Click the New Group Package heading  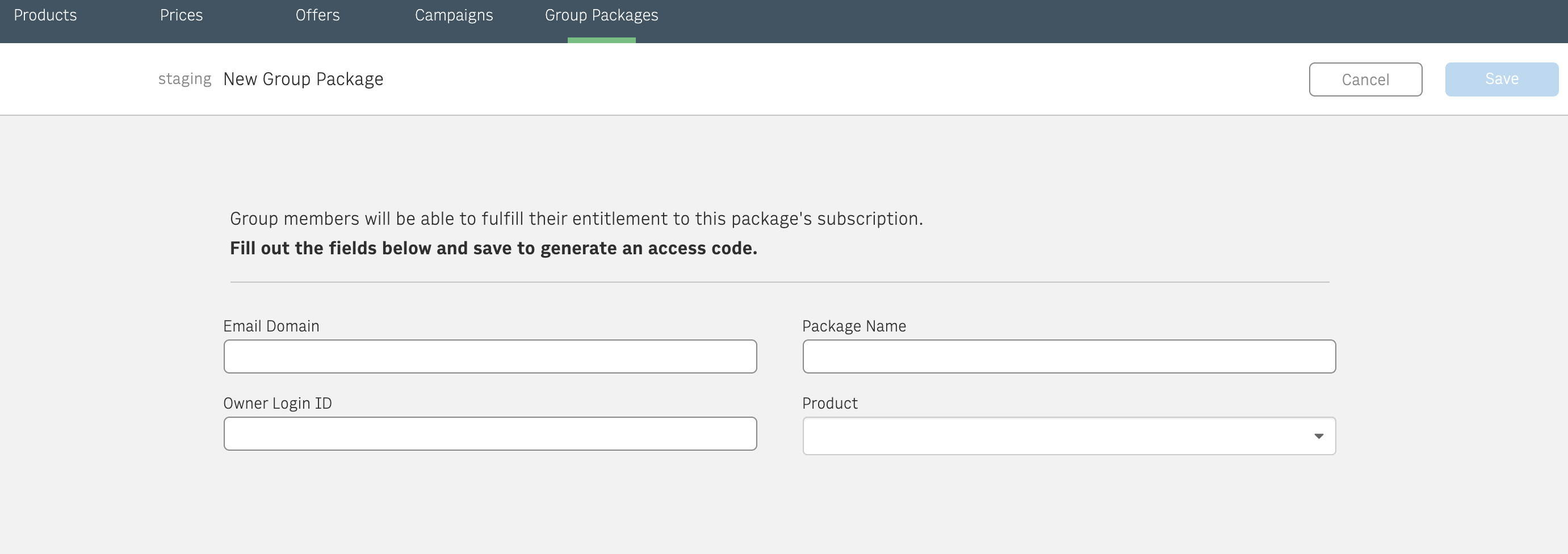(303, 79)
